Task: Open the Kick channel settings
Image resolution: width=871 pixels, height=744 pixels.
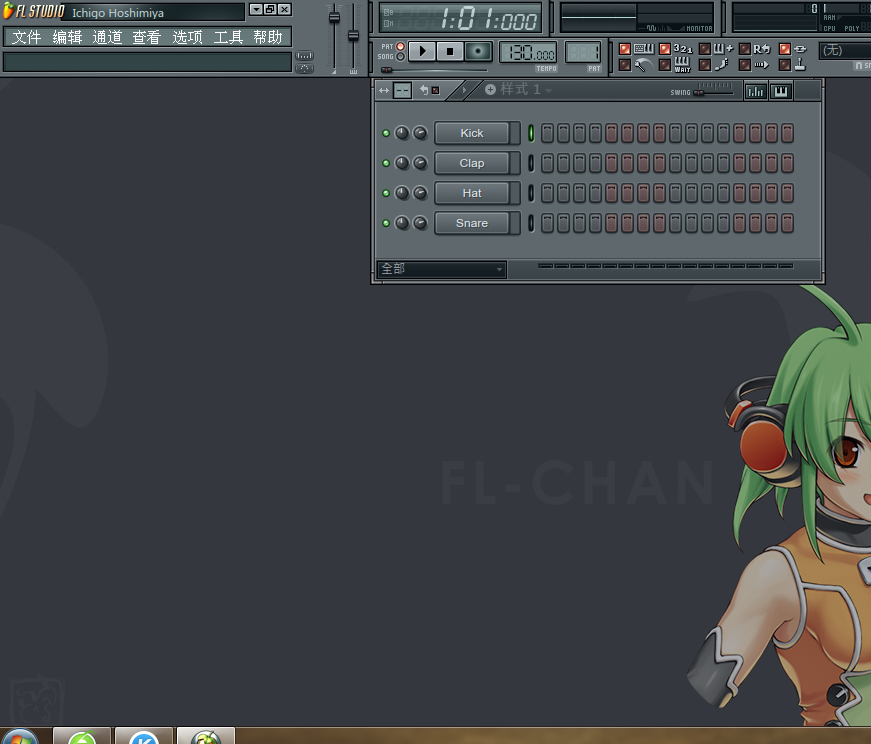Action: pos(472,133)
